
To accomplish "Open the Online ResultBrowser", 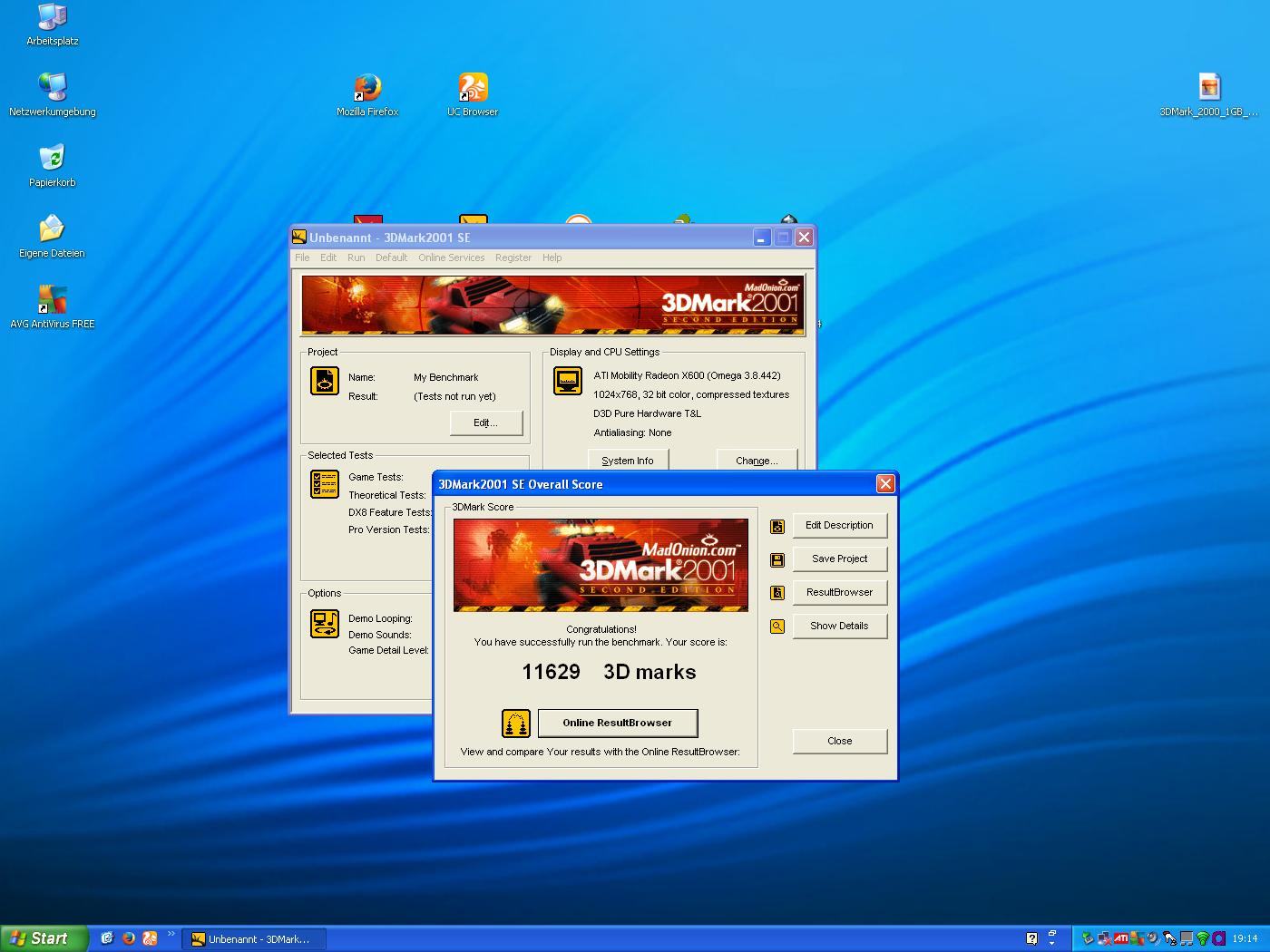I will tap(618, 724).
